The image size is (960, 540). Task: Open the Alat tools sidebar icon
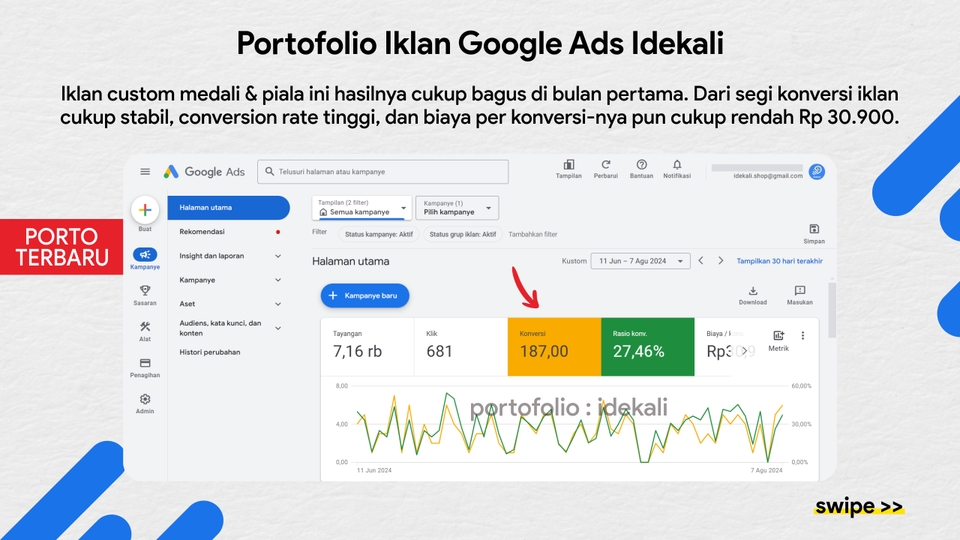click(145, 326)
